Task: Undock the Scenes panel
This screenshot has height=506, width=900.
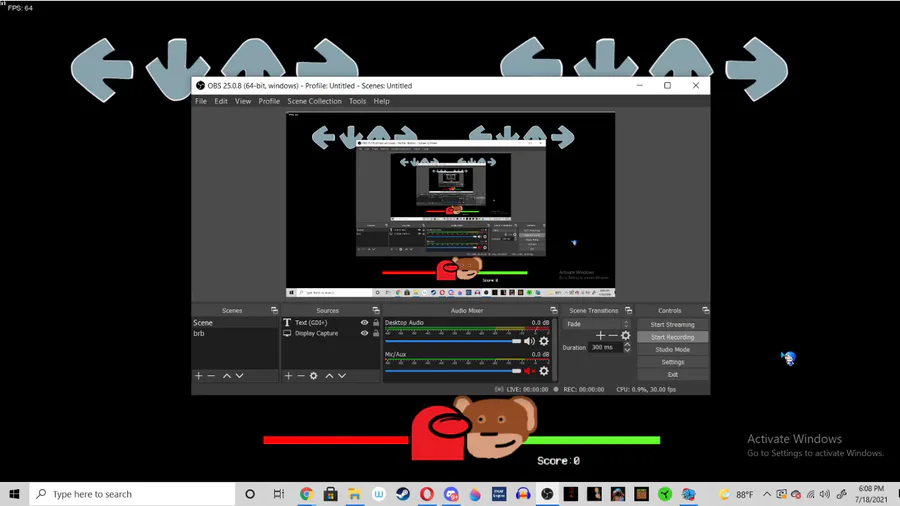Action: click(274, 310)
